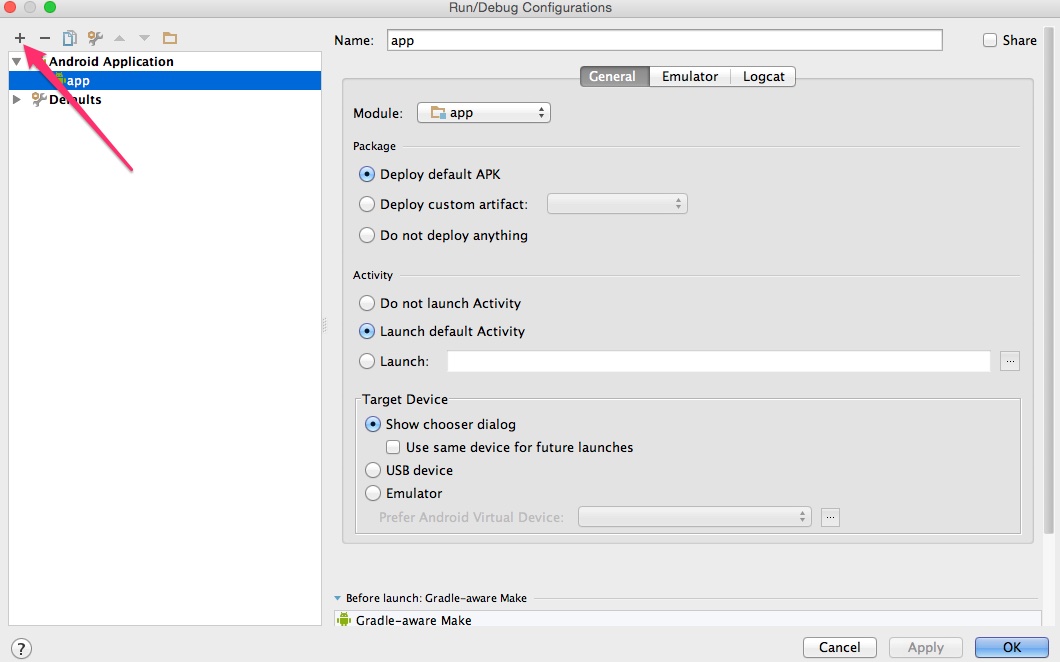
Task: Remove the selected configuration
Action: tap(44, 38)
